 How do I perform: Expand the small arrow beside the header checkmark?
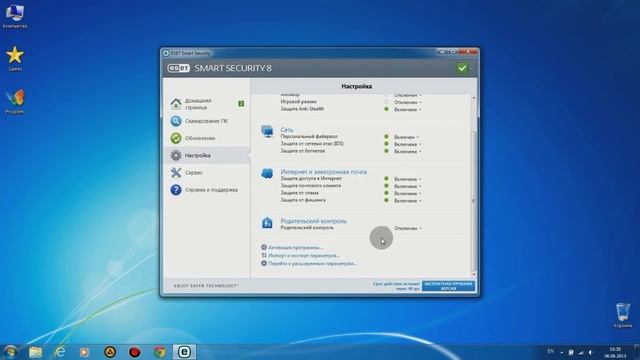471,69
